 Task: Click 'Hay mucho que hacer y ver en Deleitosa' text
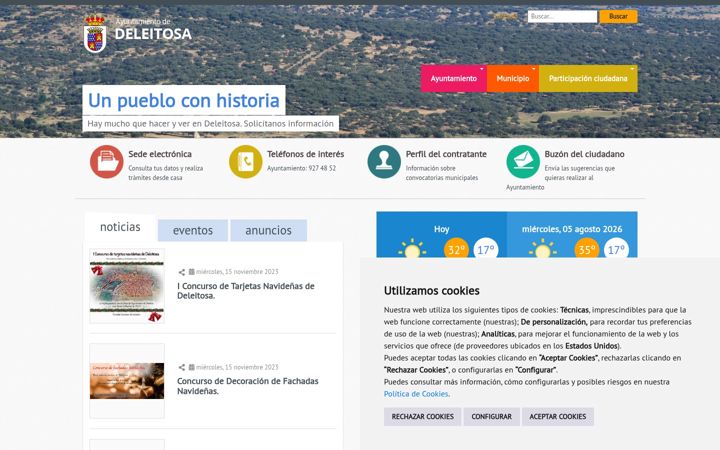(x=210, y=124)
